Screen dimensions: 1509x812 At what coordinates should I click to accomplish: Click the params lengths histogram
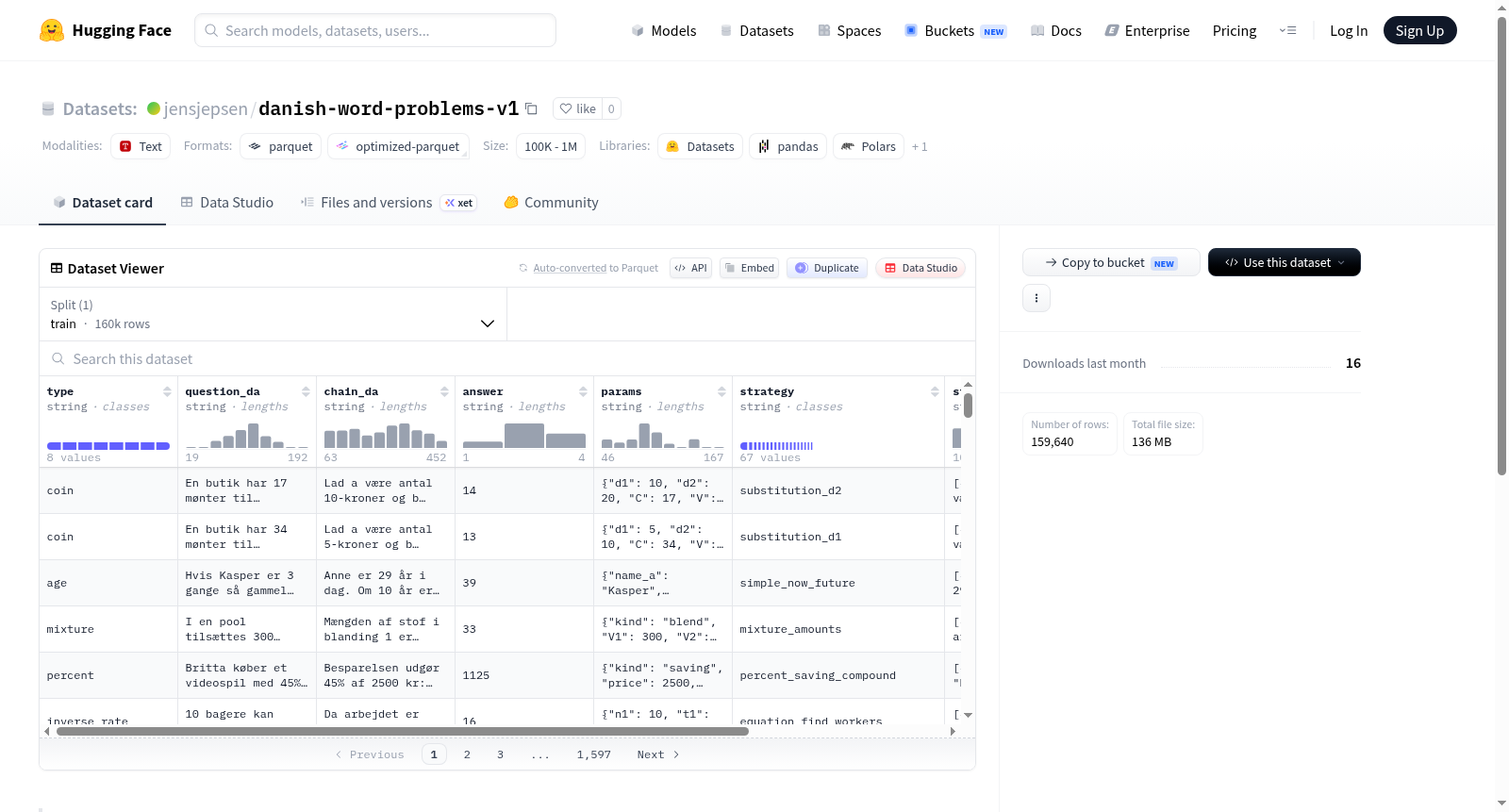click(663, 435)
